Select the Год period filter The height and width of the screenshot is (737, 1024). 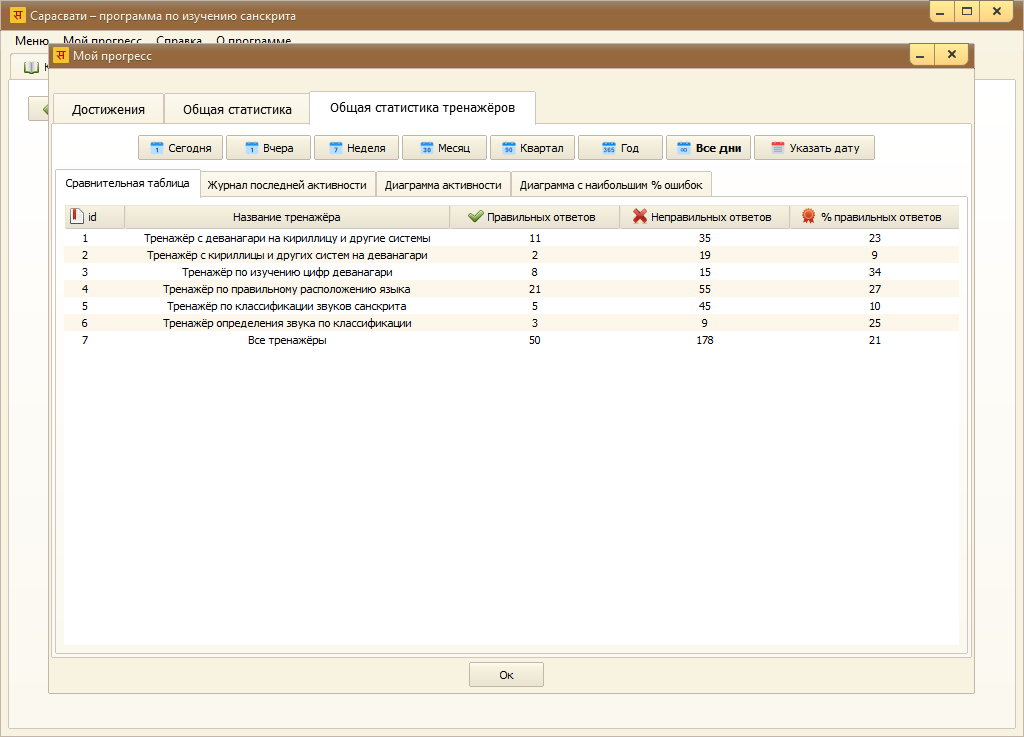click(x=620, y=148)
